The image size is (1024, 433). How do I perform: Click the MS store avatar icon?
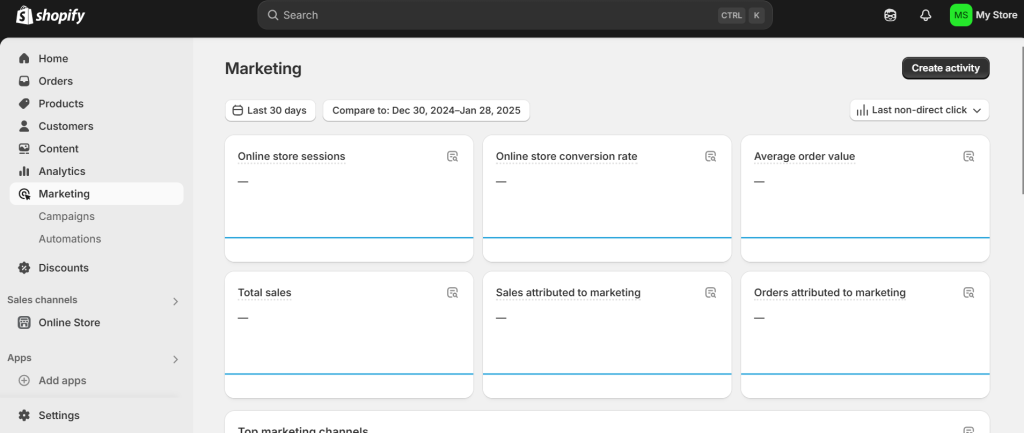[960, 15]
